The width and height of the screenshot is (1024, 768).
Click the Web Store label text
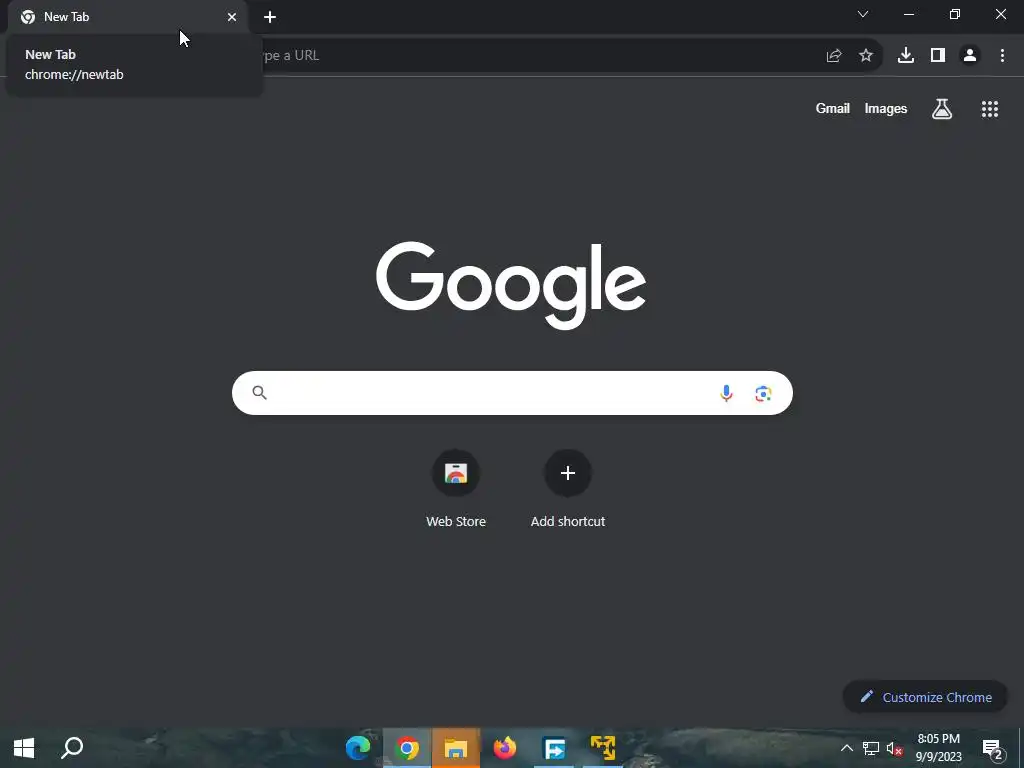456,521
